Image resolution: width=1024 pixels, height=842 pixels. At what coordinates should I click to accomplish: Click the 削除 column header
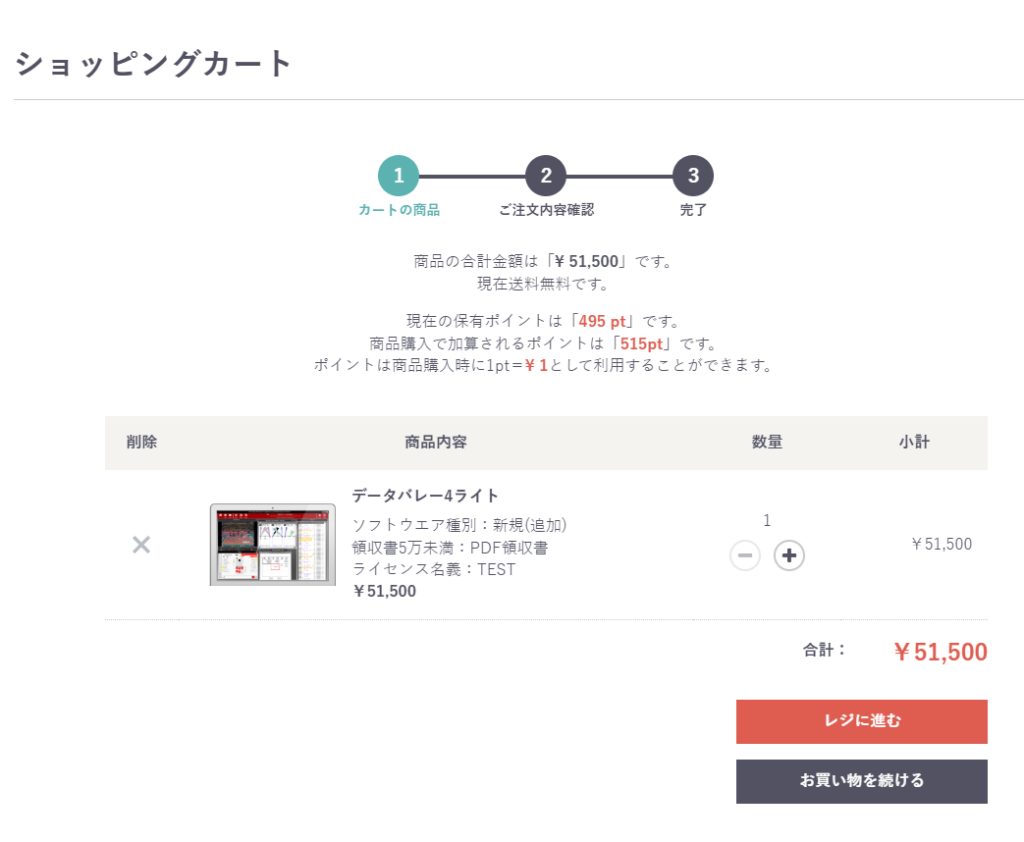(x=141, y=442)
